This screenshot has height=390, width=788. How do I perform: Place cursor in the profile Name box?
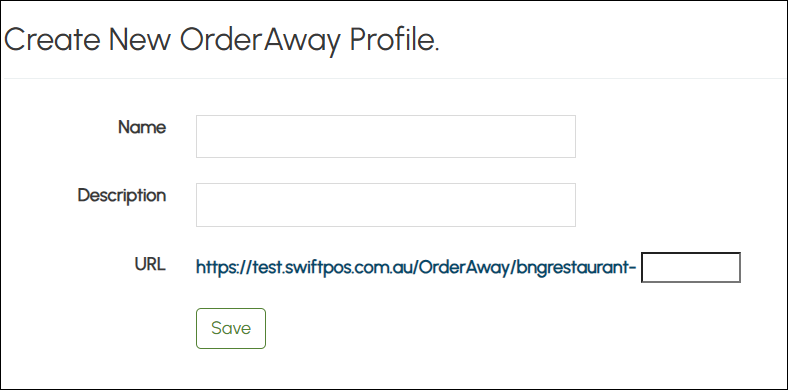(x=385, y=136)
